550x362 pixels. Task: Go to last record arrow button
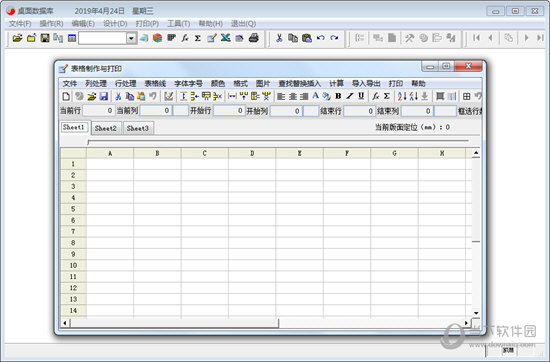coord(540,38)
